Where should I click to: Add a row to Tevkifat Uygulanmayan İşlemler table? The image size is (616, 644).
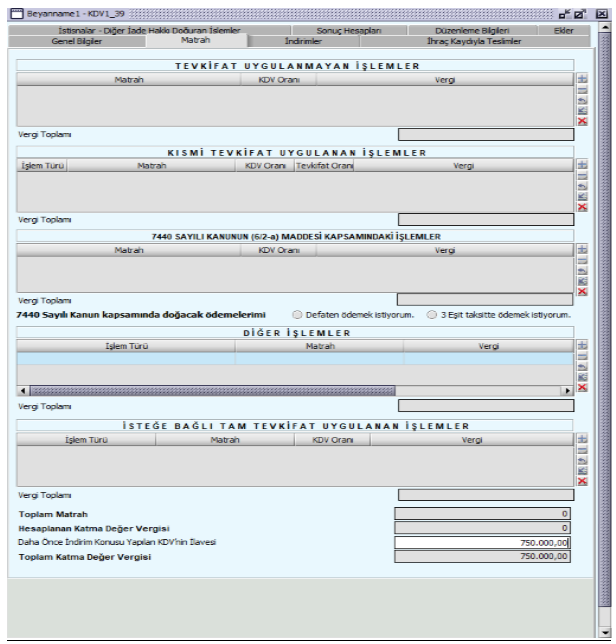(583, 78)
